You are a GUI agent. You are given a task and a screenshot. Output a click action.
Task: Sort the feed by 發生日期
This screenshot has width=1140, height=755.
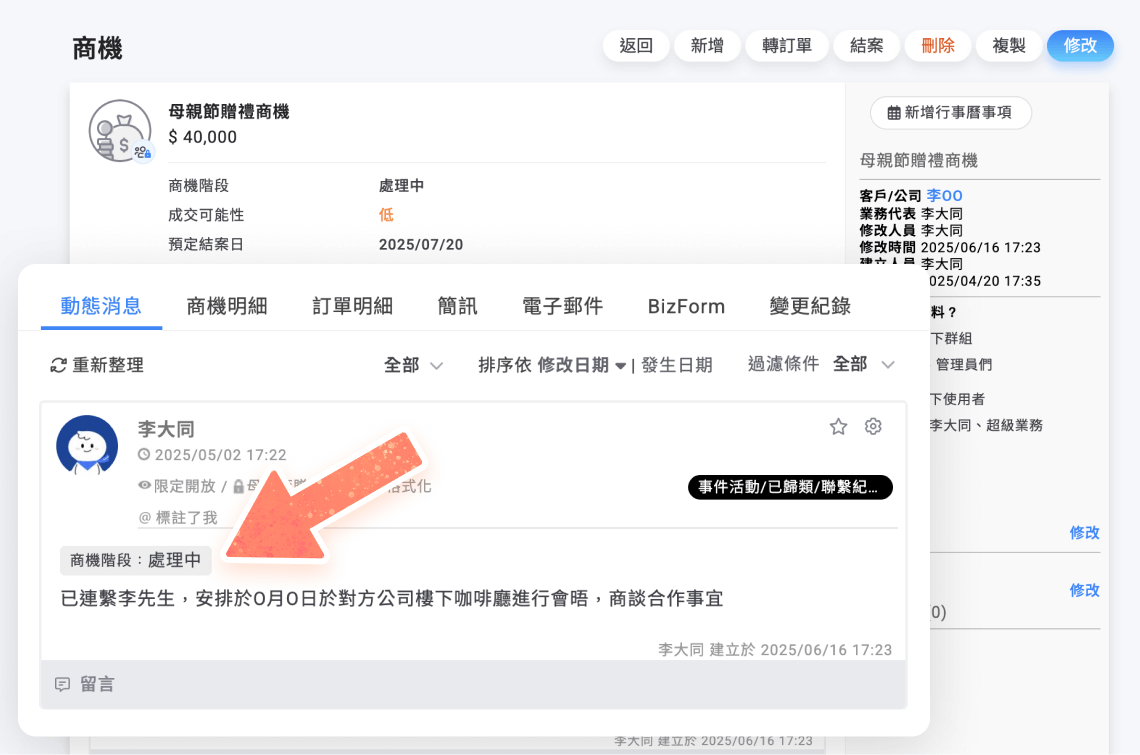point(676,365)
